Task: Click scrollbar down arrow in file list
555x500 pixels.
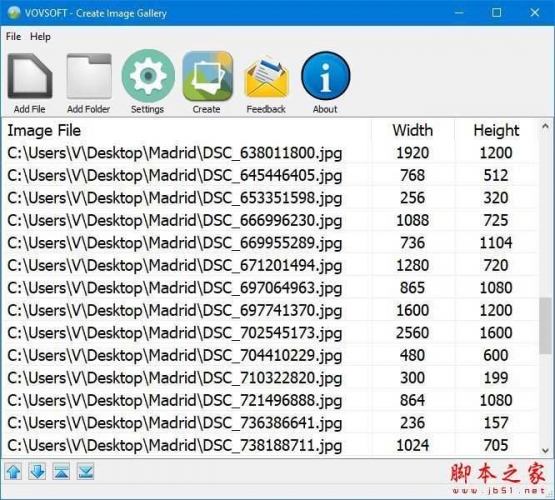Action: [545, 450]
